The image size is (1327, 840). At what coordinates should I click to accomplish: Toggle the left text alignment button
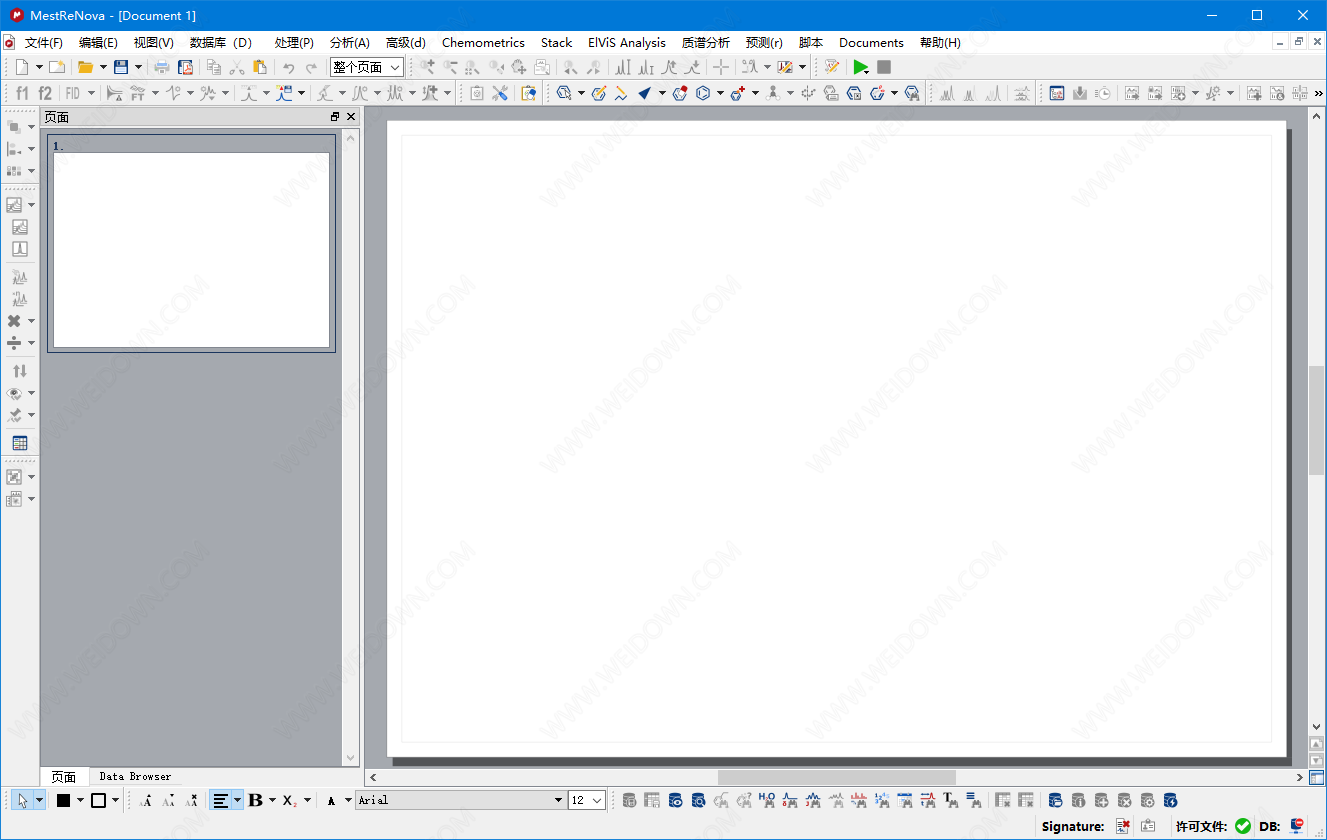220,800
